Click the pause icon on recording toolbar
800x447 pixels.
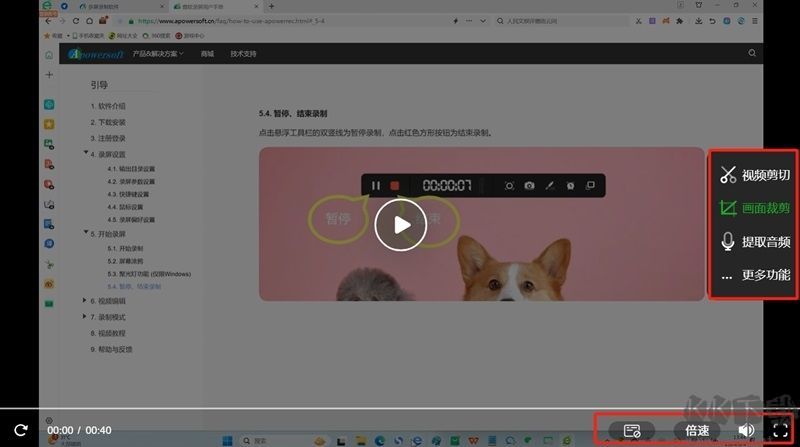coord(376,186)
